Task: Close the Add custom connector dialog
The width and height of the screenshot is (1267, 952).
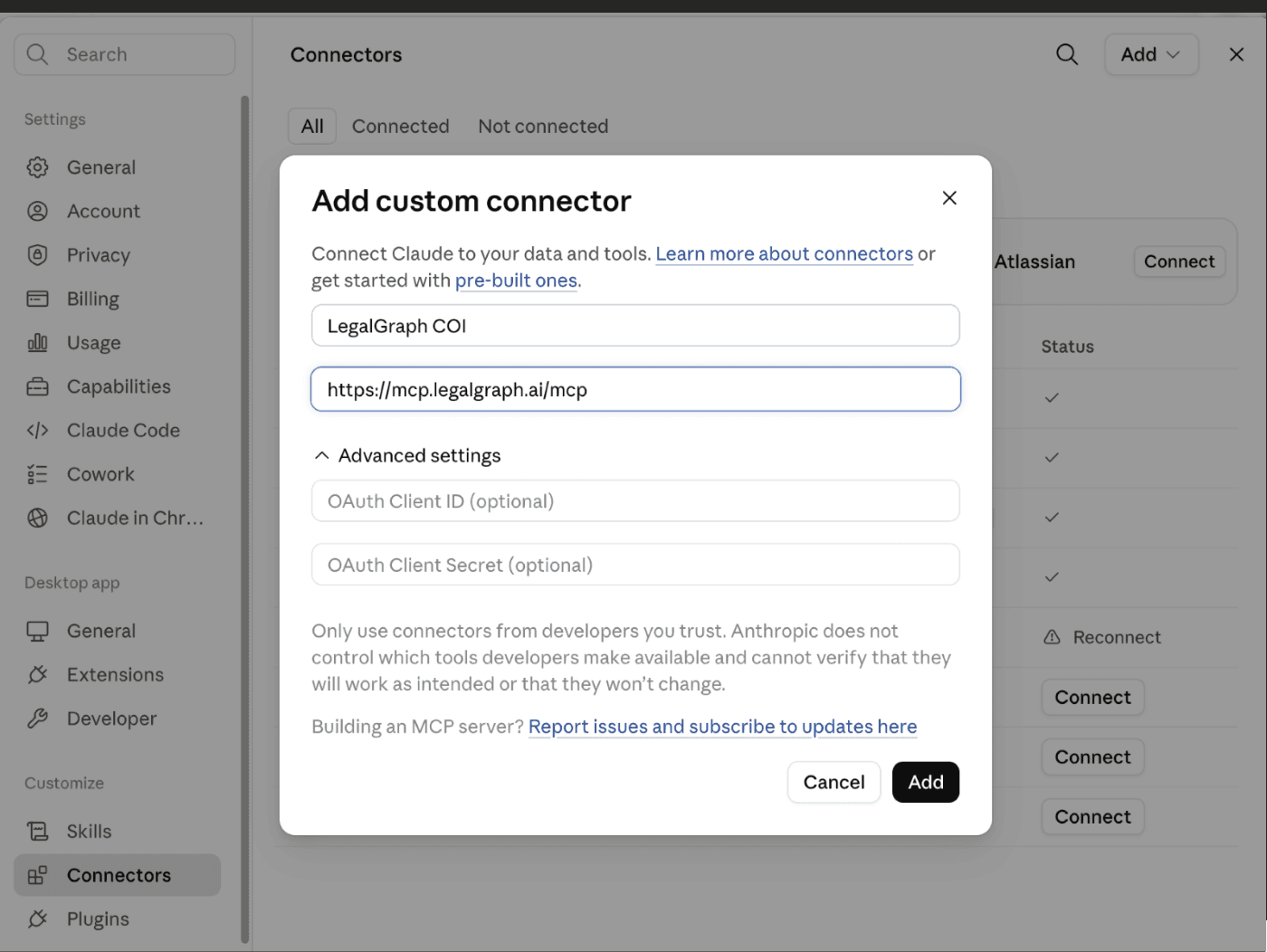Action: point(949,197)
